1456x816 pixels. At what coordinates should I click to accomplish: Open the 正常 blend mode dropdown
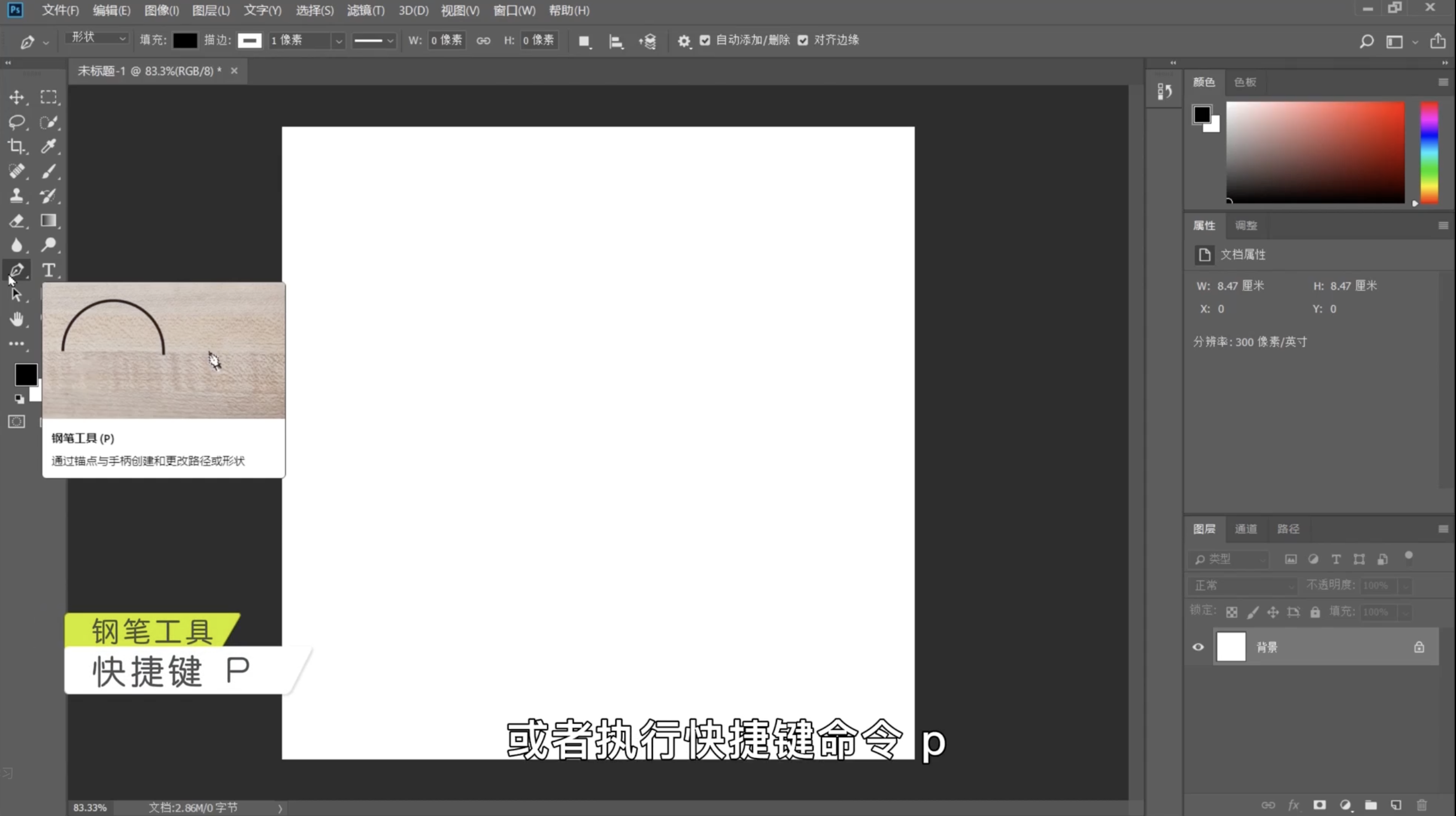(x=1242, y=585)
